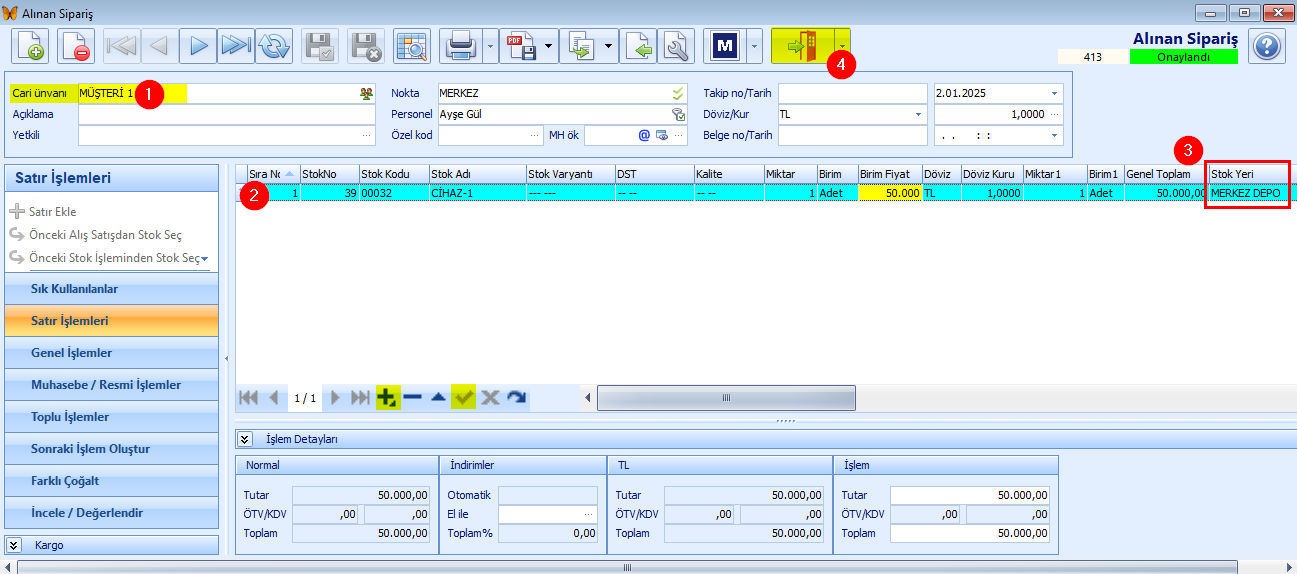This screenshot has width=1297, height=574.
Task: Go to the last grid row in the navigator
Action: click(x=360, y=397)
